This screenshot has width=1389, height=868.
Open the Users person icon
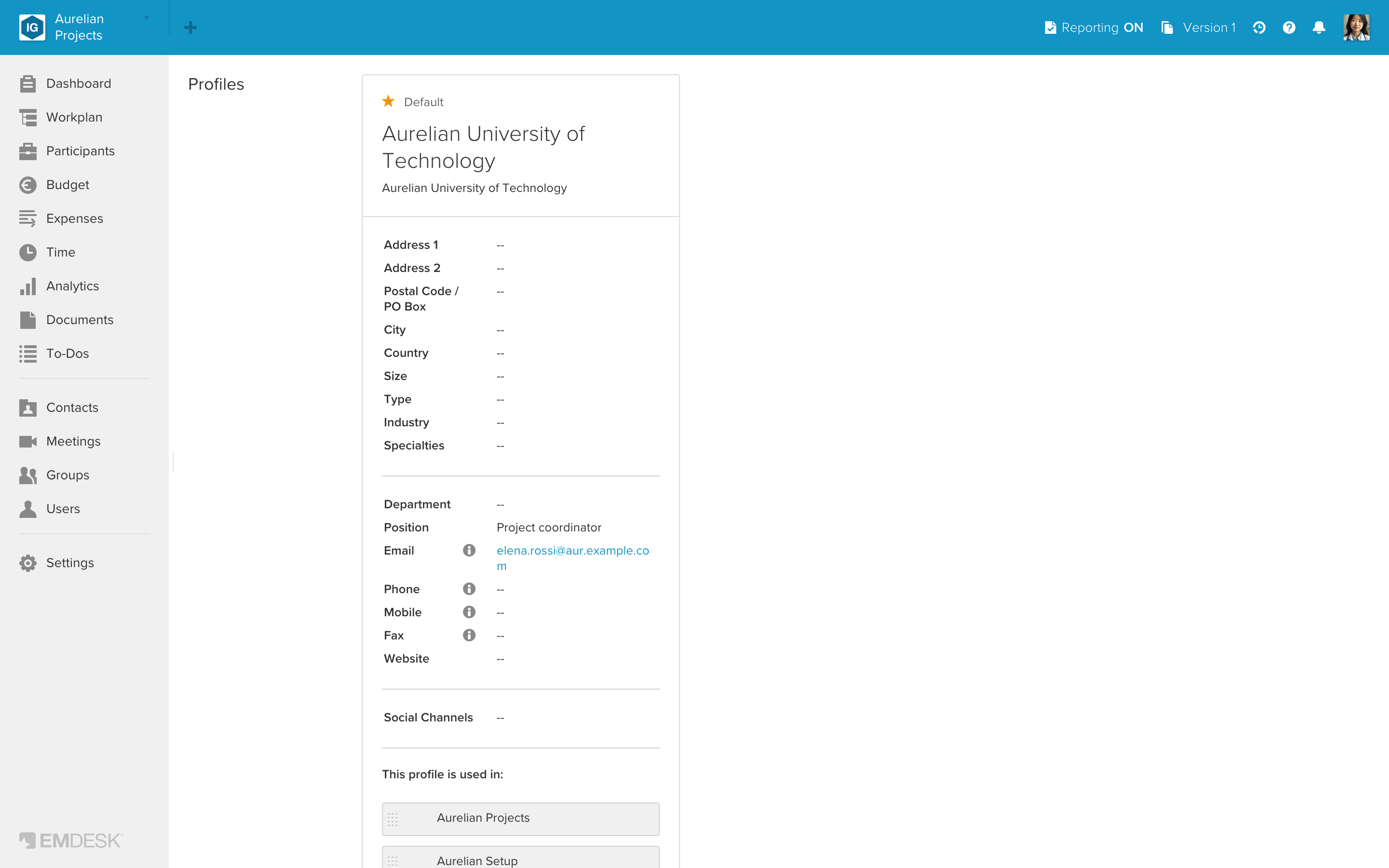27,509
